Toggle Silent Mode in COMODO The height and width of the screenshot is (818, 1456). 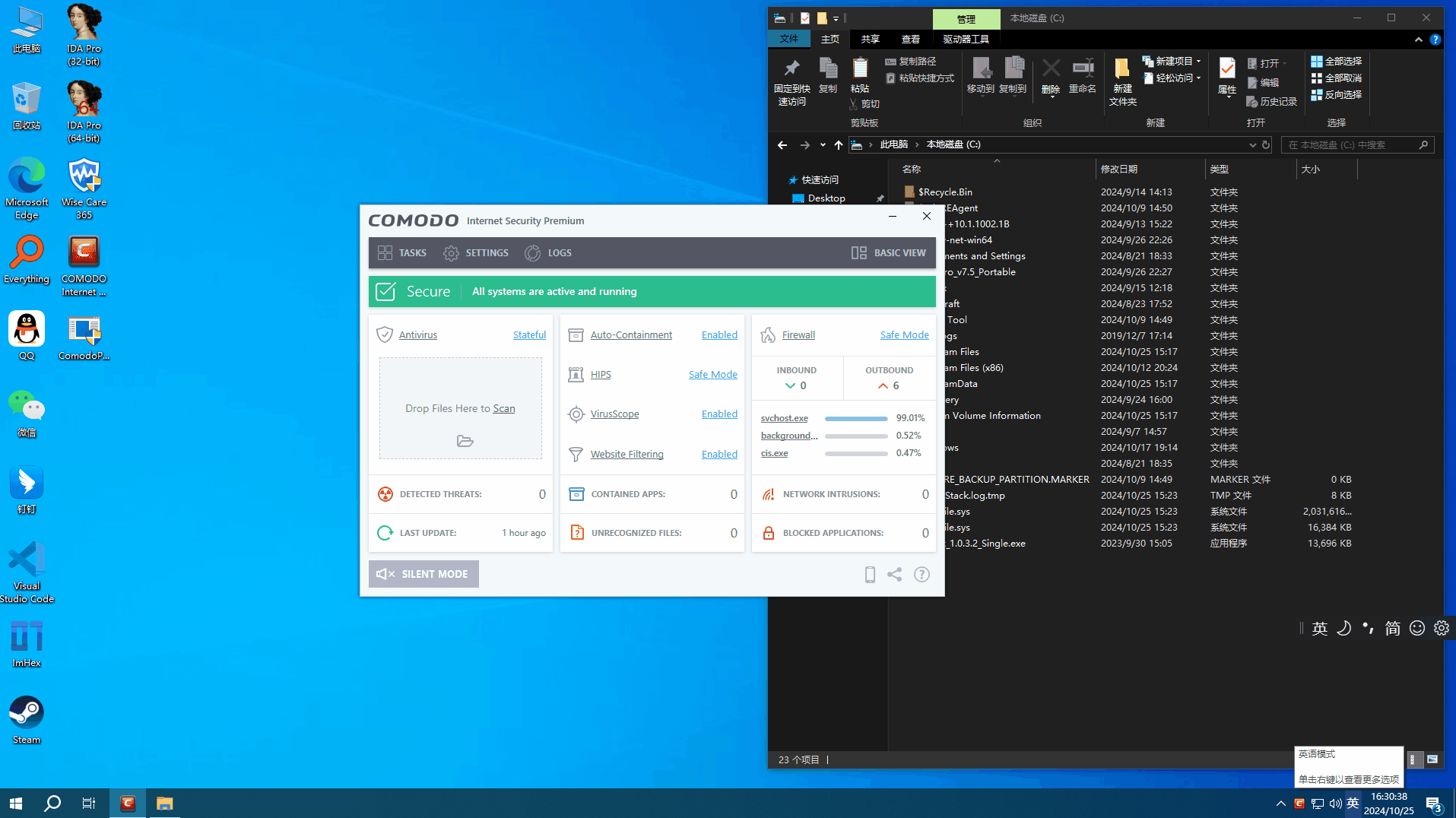tap(423, 574)
